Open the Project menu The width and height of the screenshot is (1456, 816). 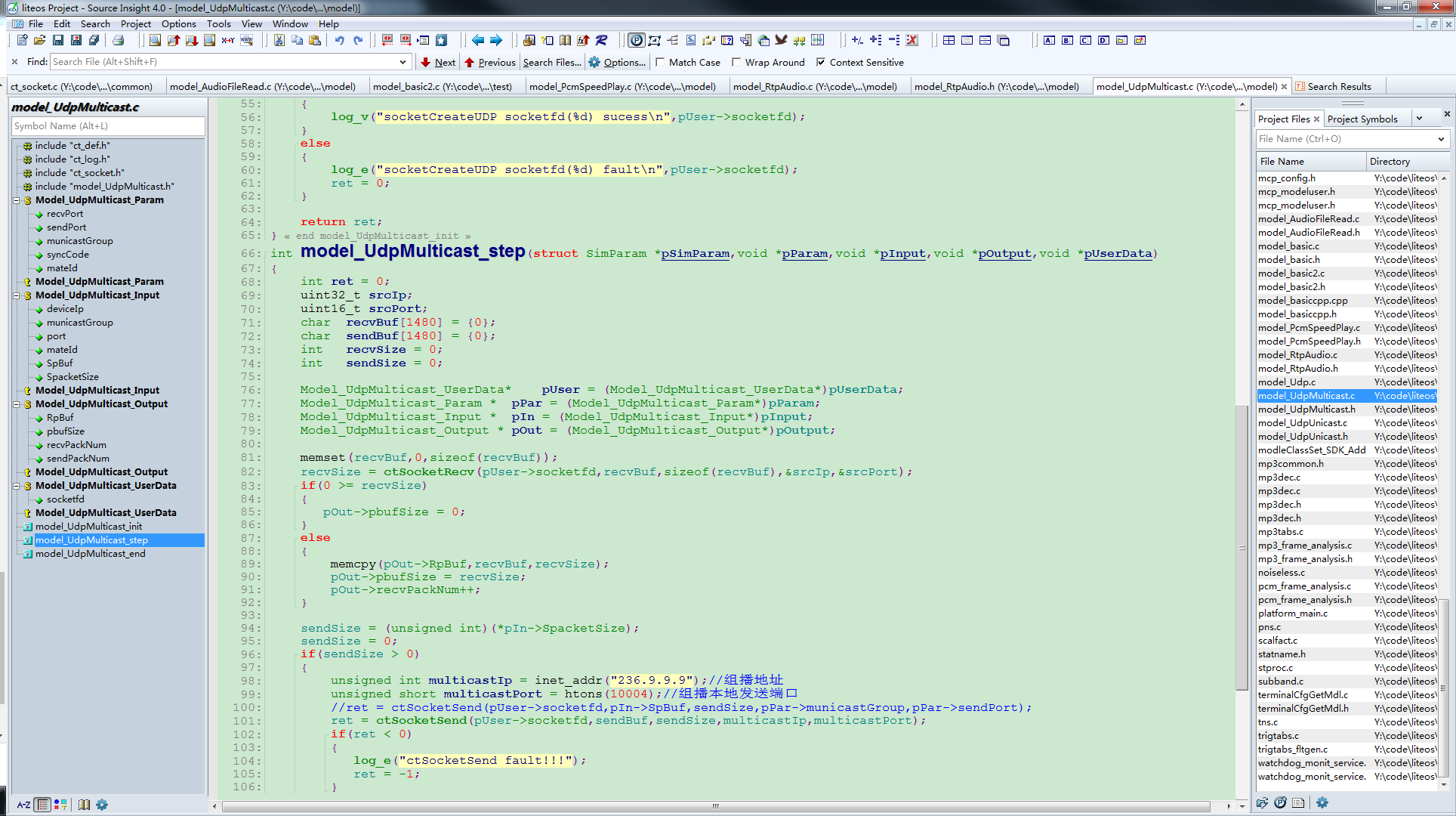136,23
